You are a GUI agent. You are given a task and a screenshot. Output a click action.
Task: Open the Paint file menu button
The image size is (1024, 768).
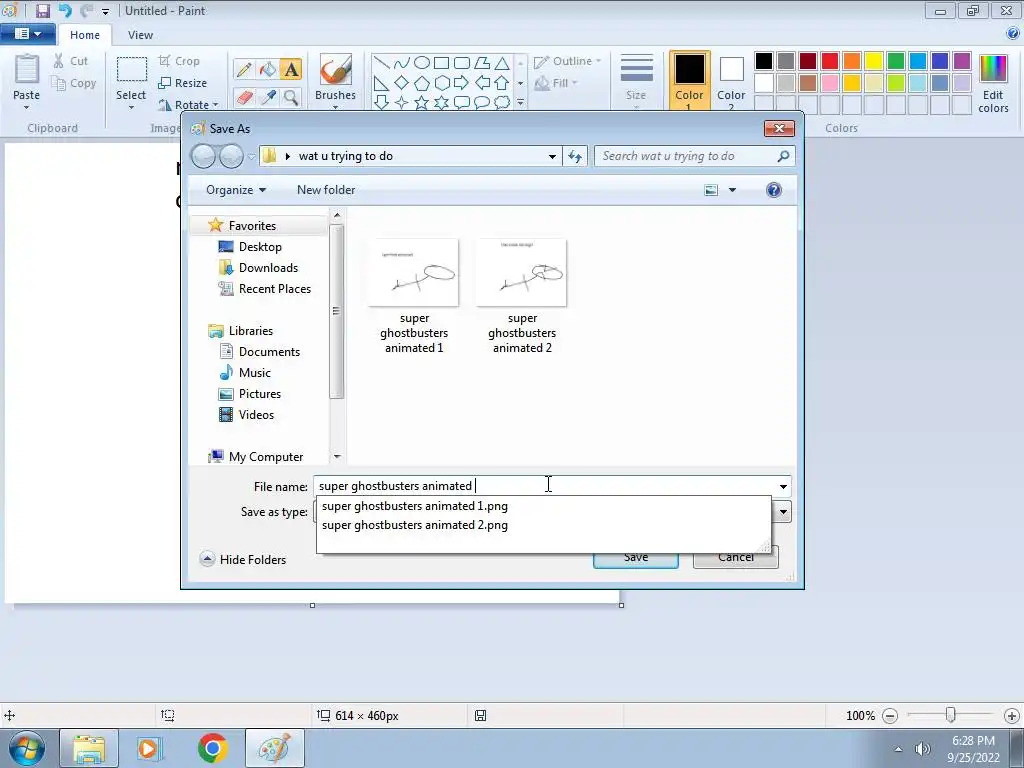point(27,34)
